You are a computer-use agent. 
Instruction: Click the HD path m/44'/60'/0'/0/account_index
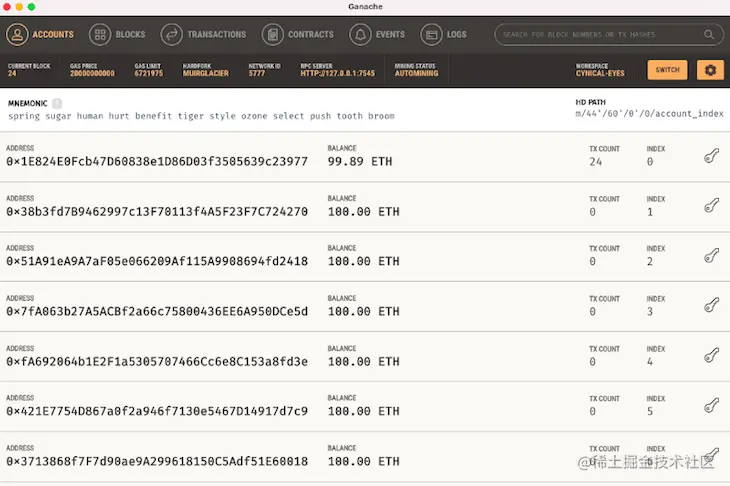click(x=649, y=114)
